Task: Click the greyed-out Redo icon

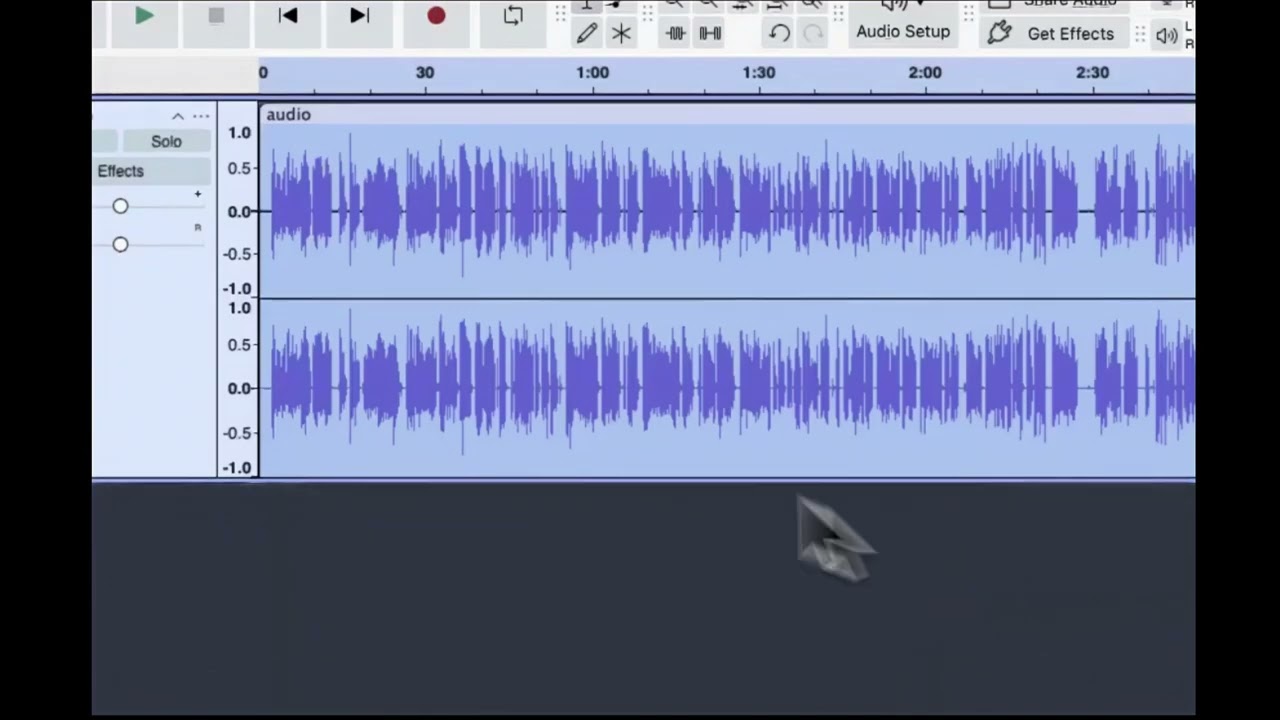Action: (813, 33)
